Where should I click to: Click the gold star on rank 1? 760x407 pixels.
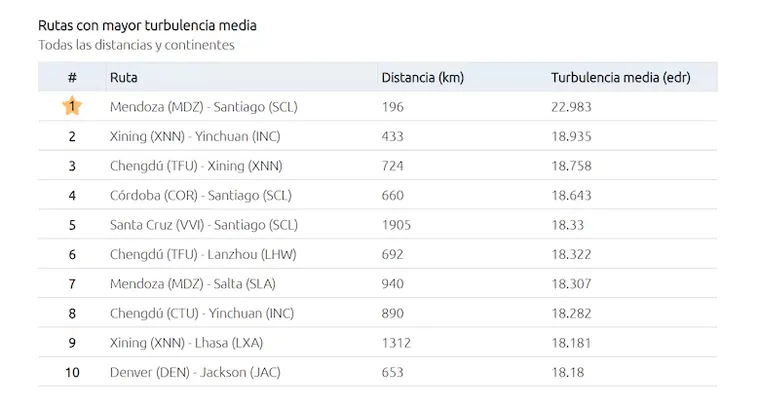tap(72, 106)
